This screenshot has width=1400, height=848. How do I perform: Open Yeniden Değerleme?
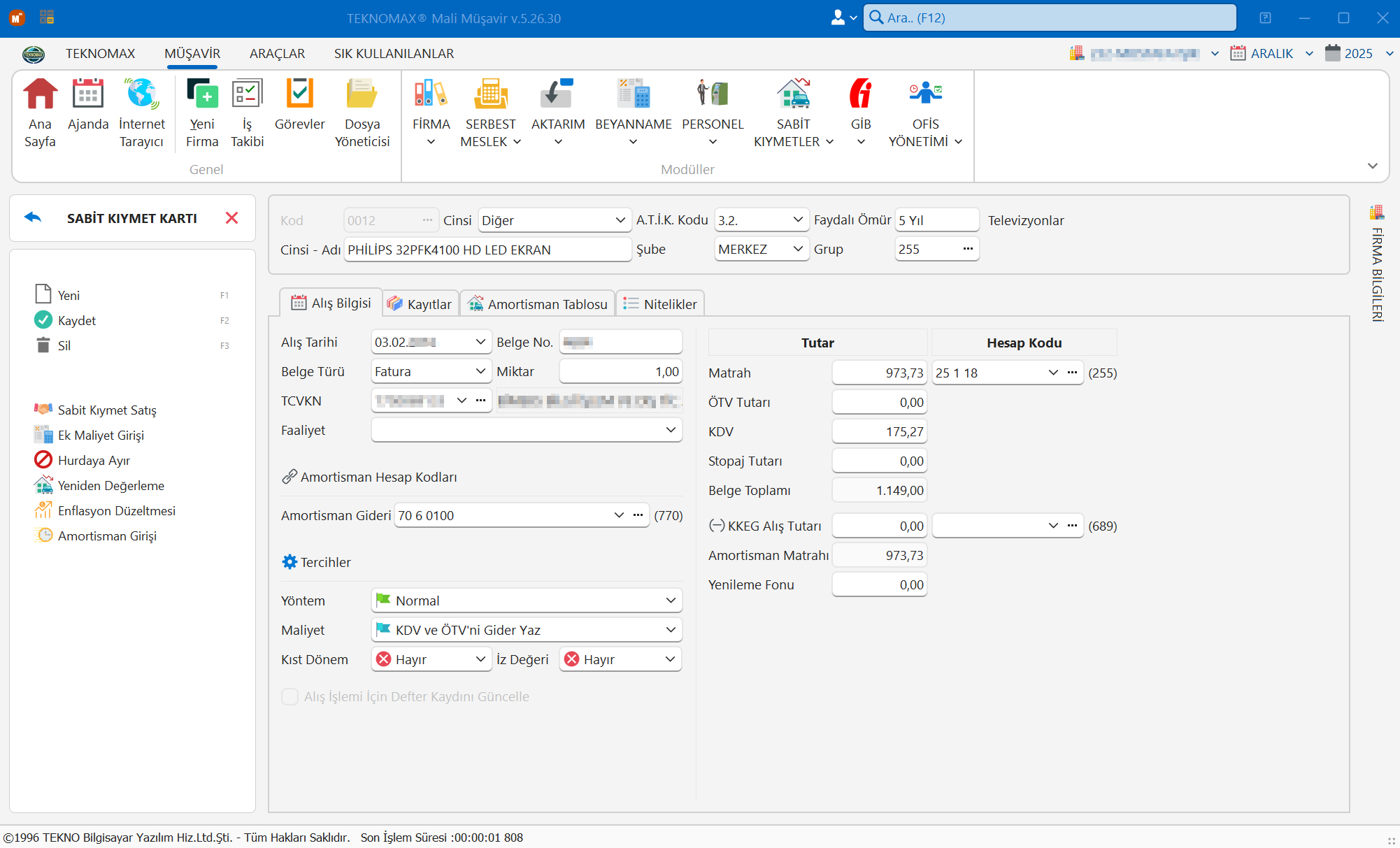point(110,485)
